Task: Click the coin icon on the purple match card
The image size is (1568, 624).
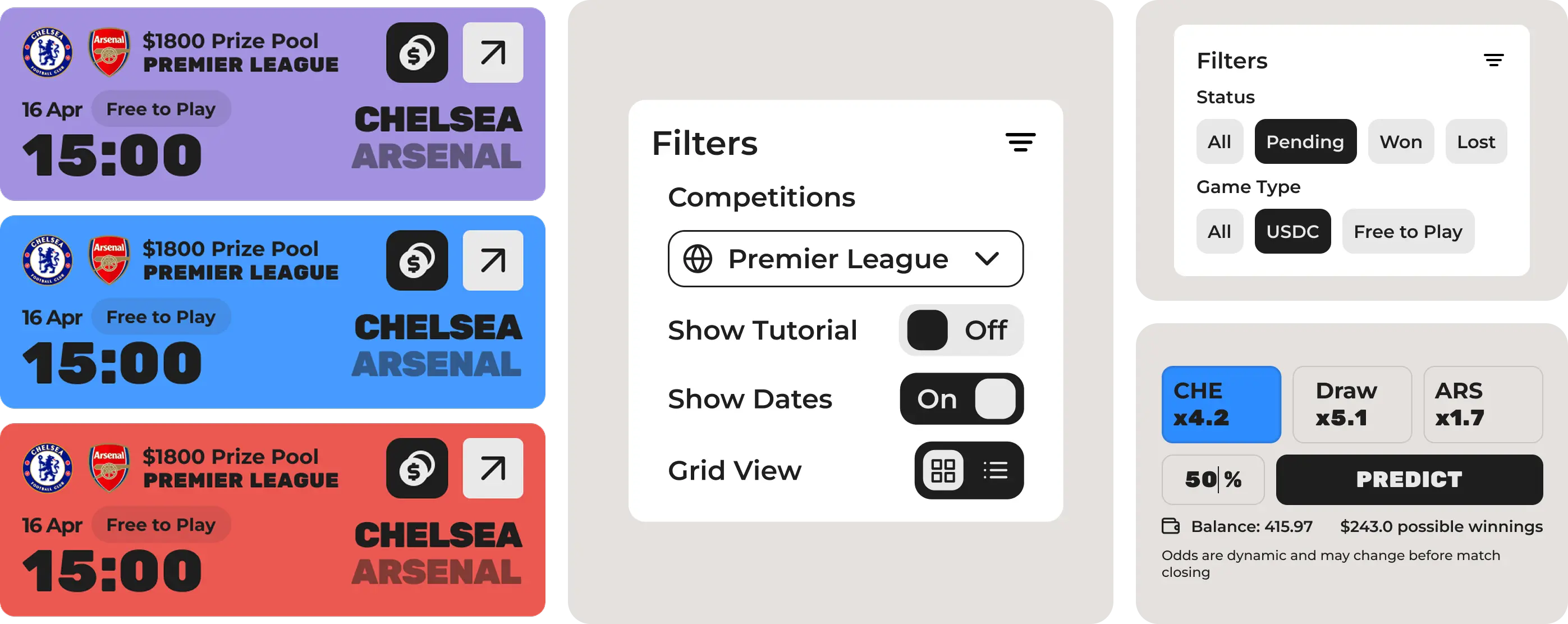Action: (x=416, y=52)
